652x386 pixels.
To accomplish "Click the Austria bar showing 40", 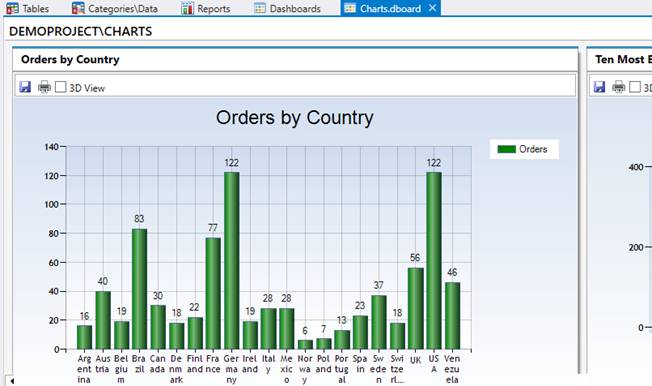I will pos(103,320).
